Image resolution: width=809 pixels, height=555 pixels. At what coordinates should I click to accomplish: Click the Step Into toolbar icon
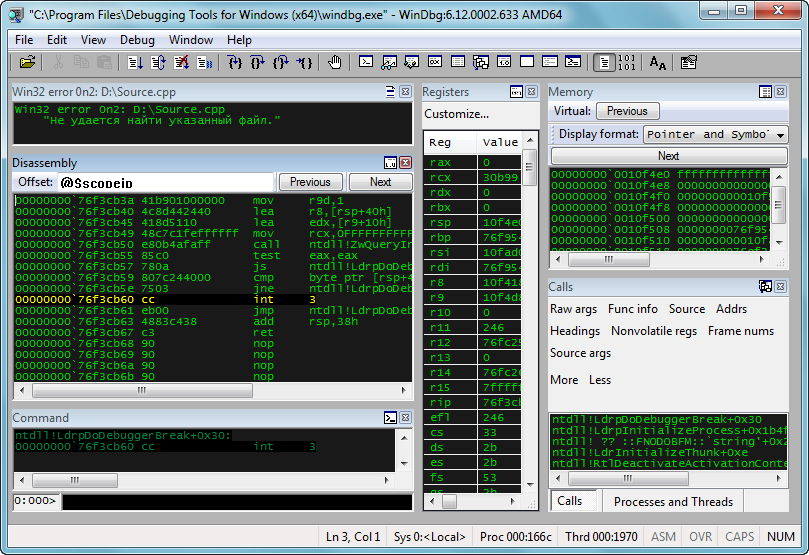(x=235, y=62)
